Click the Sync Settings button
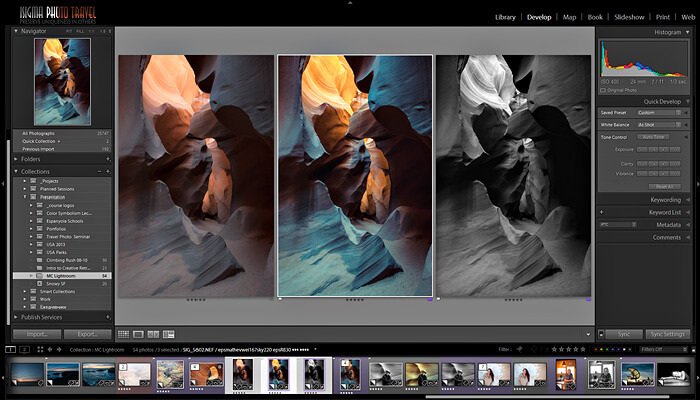Viewport: 700px width, 400px height. pyautogui.click(x=667, y=334)
